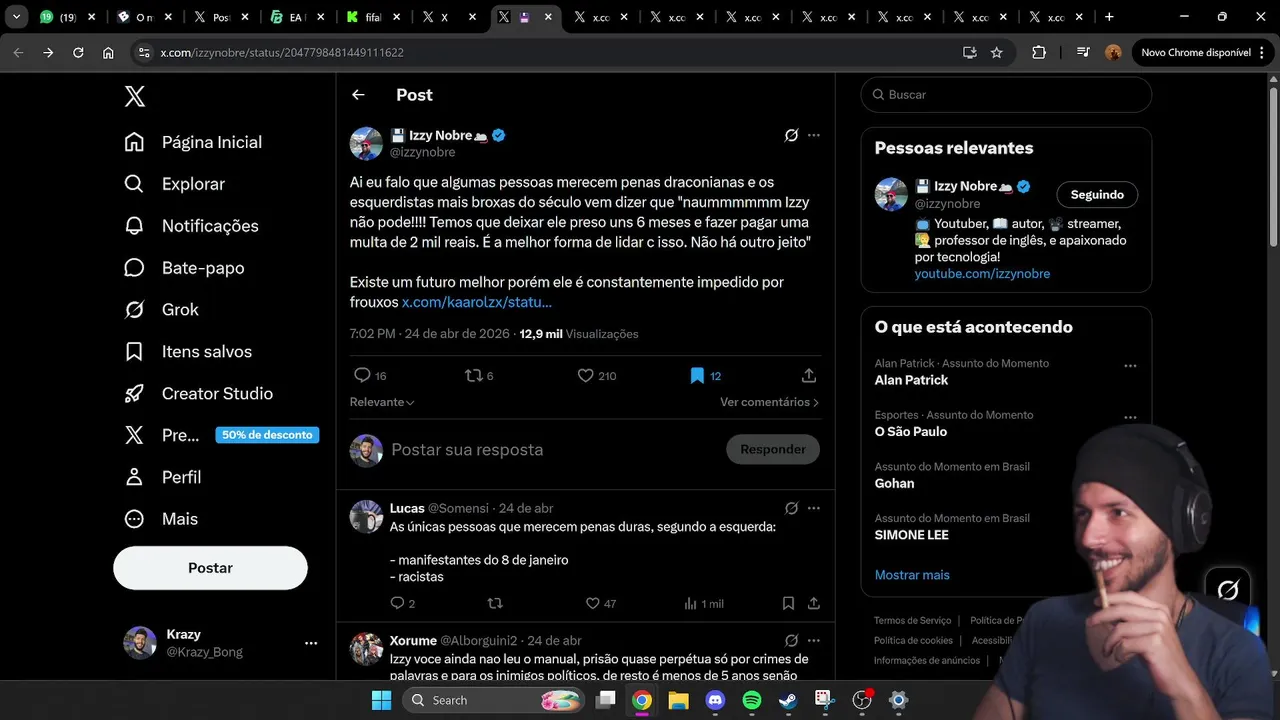Open the Explorar page
Viewport: 1280px width, 720px height.
coord(175,184)
